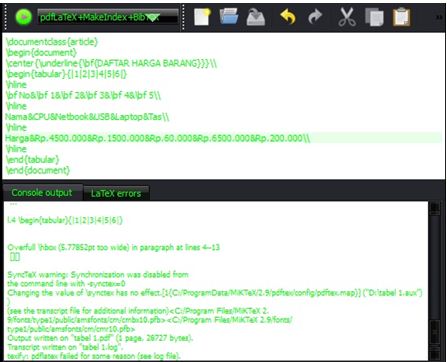The image size is (447, 362).
Task: Redo the last edit
Action: point(315,17)
